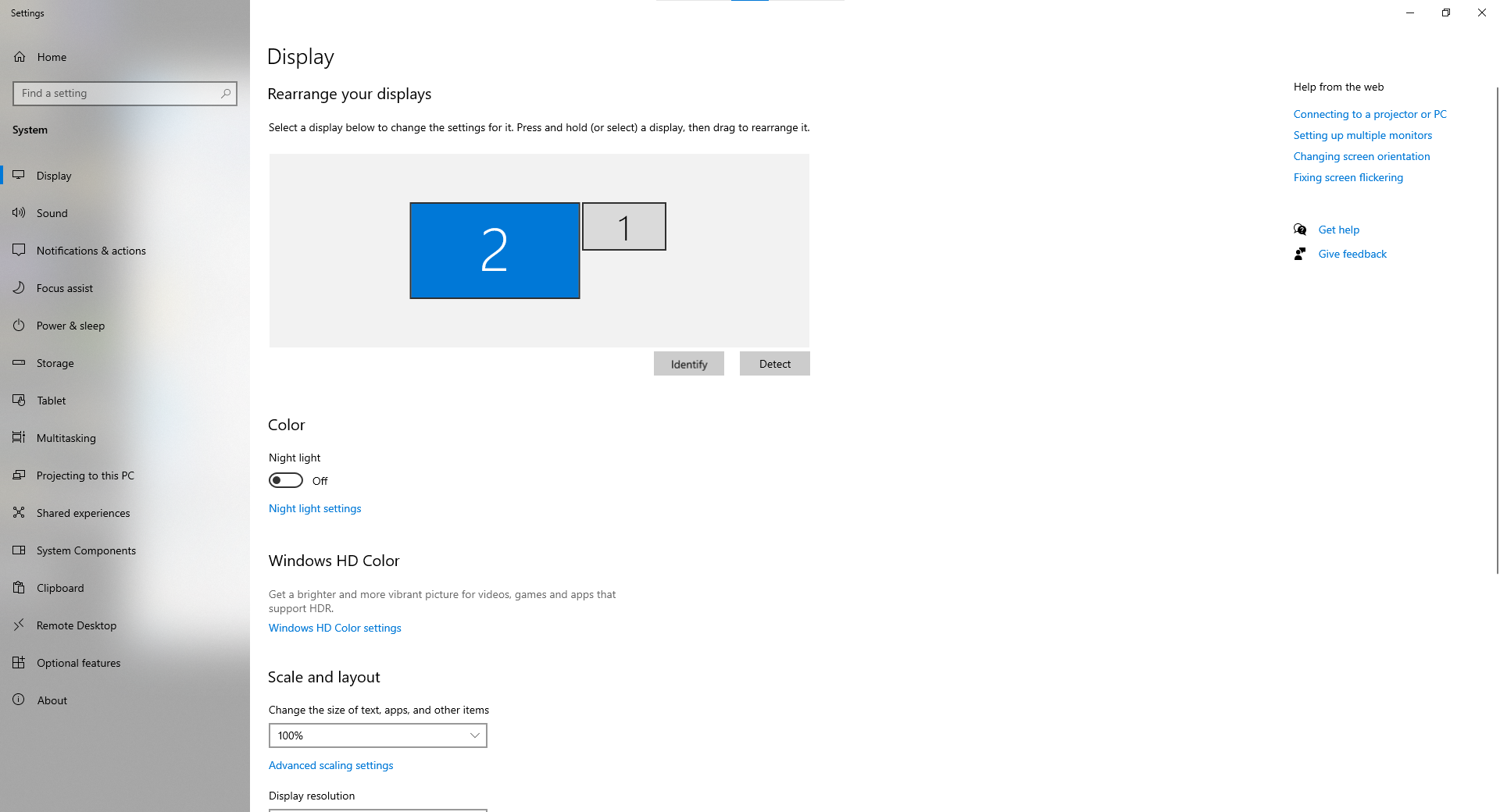Click the search magnifier icon
The image size is (1500, 812).
[226, 94]
